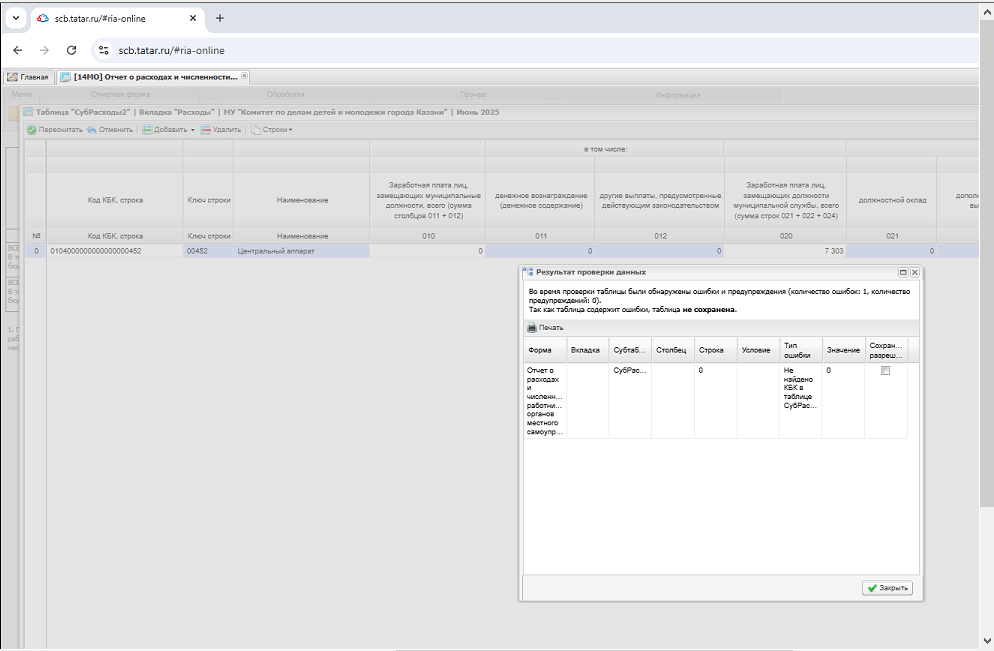Click the Центральный аппарат name cell
This screenshot has width=994, height=651.
click(x=302, y=251)
